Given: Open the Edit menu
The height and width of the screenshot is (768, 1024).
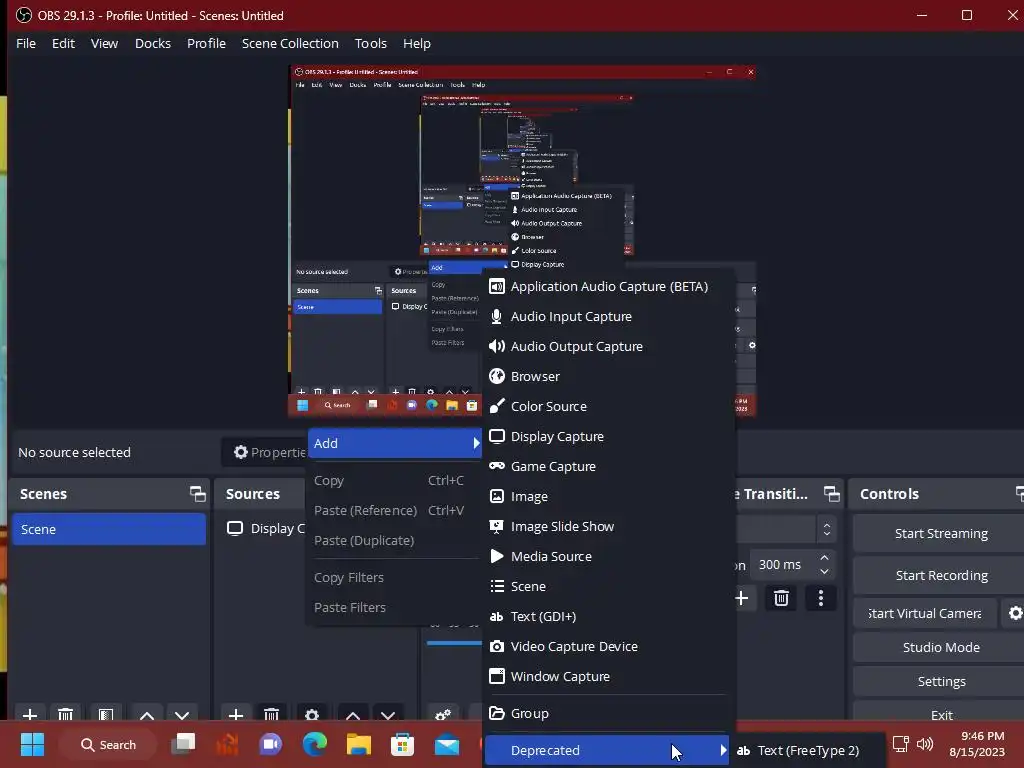Looking at the screenshot, I should pyautogui.click(x=63, y=44).
